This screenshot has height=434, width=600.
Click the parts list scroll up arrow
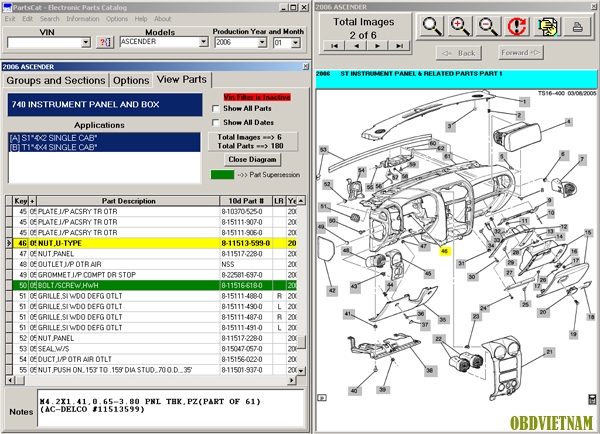coord(302,201)
